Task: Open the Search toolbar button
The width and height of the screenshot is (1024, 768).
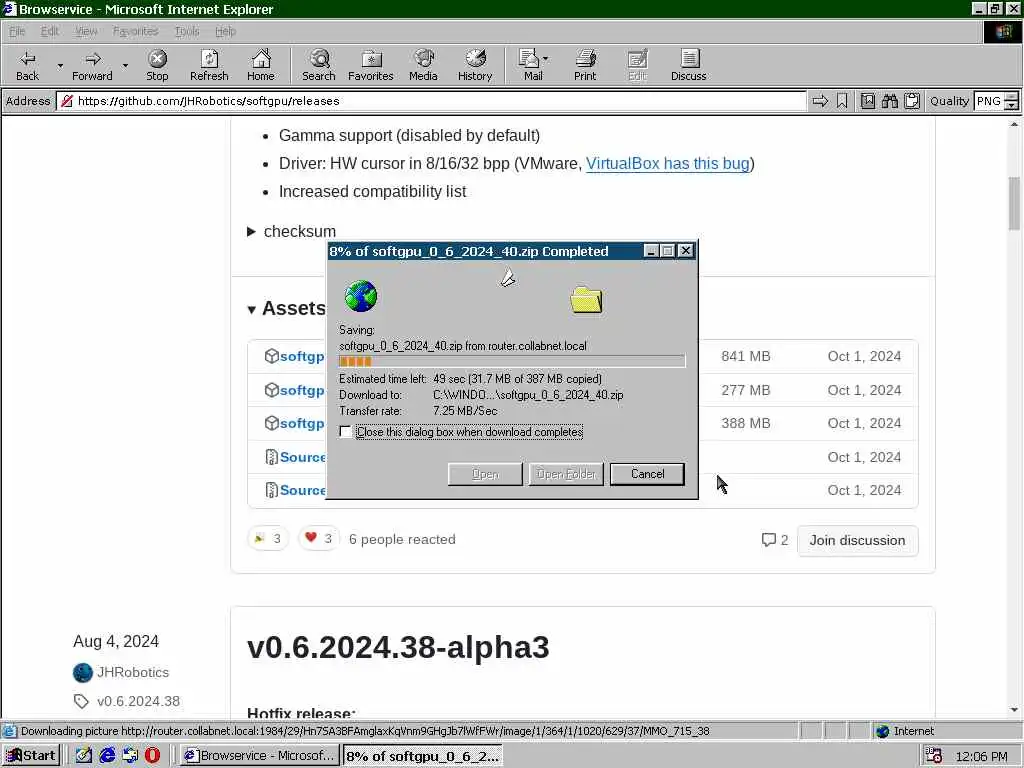Action: [319, 65]
